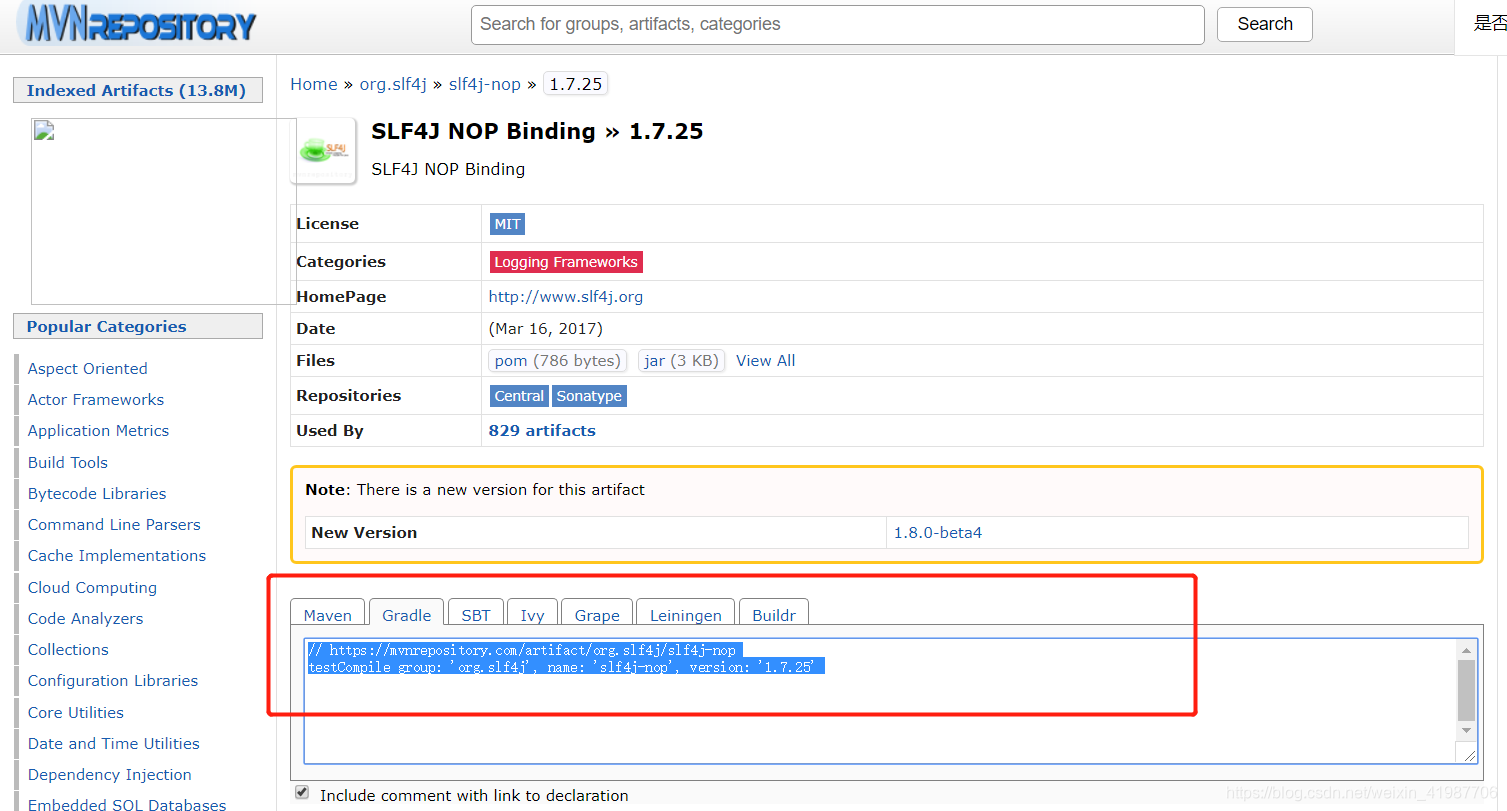1507x811 pixels.
Task: Switch to the Gradle tab
Action: 407,615
